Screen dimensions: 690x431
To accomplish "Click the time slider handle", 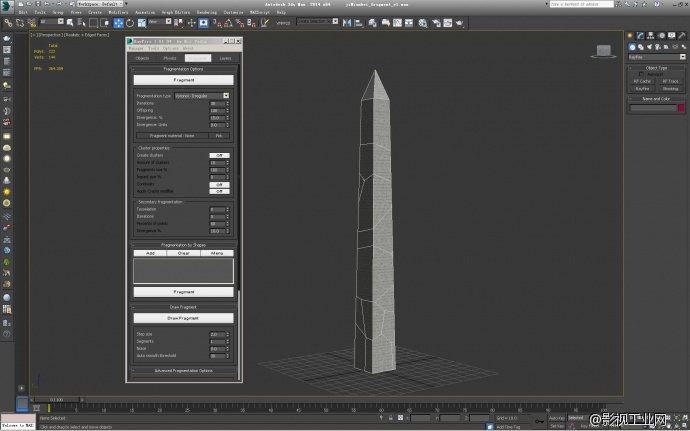I will 56,400.
